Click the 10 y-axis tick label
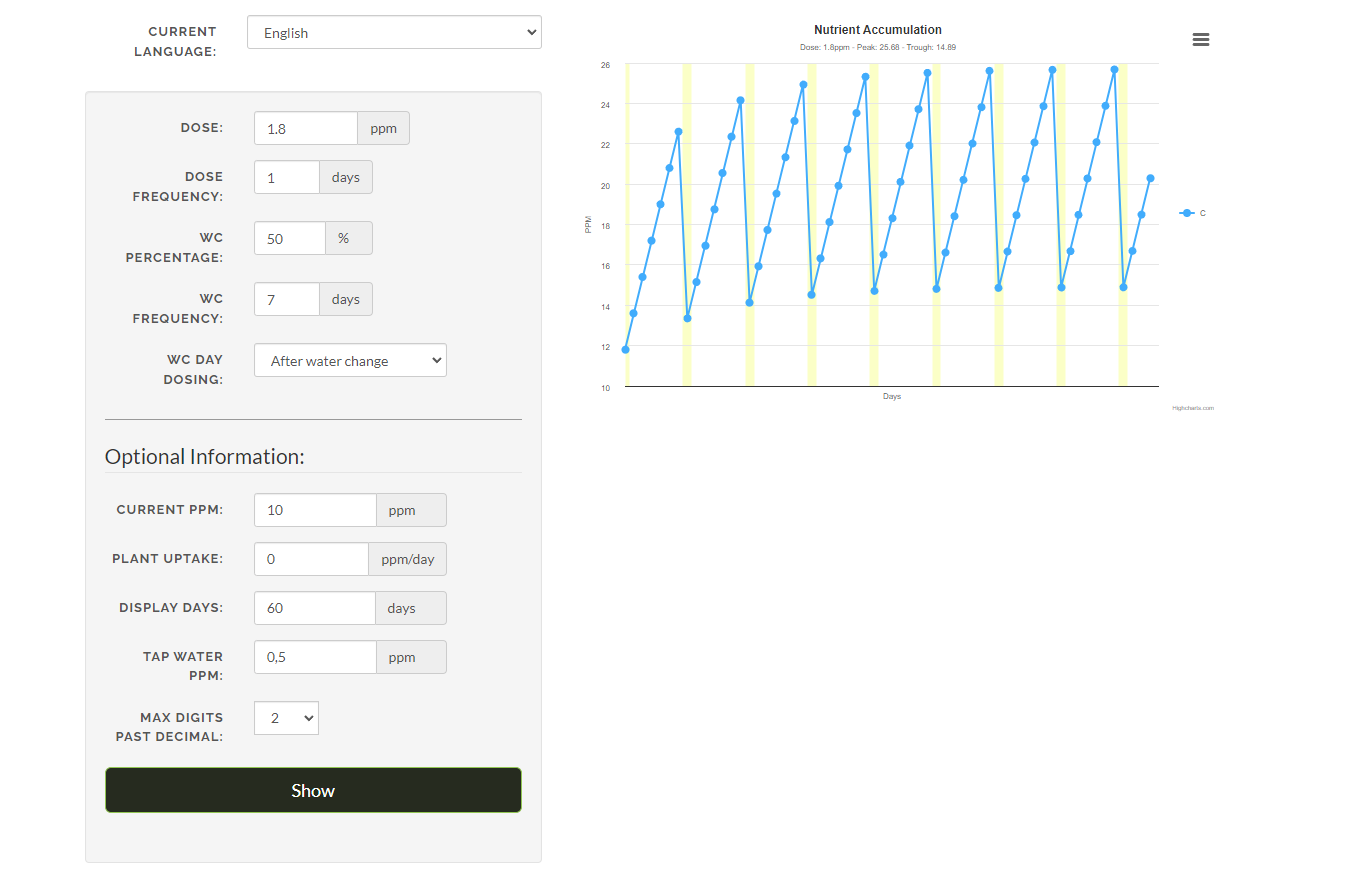This screenshot has width=1346, height=894. 605,388
